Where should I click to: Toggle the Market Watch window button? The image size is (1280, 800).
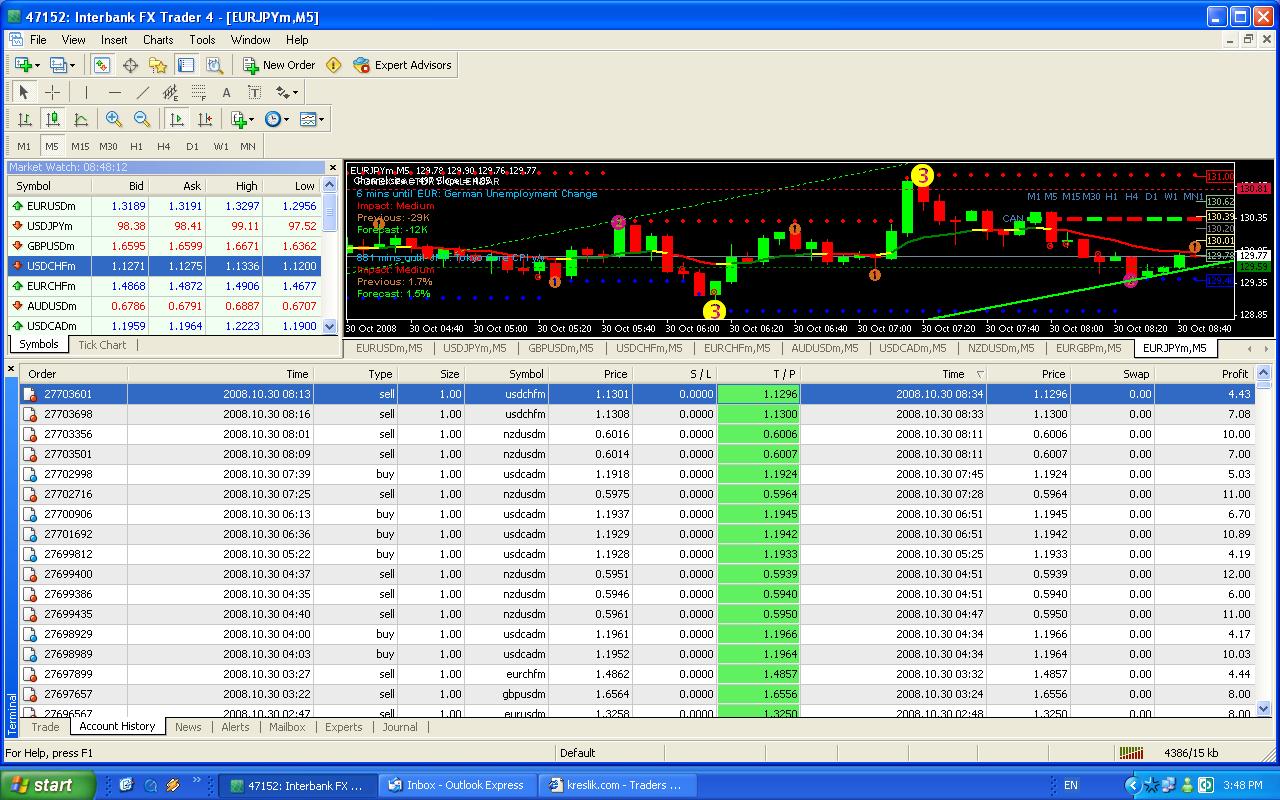click(x=102, y=65)
